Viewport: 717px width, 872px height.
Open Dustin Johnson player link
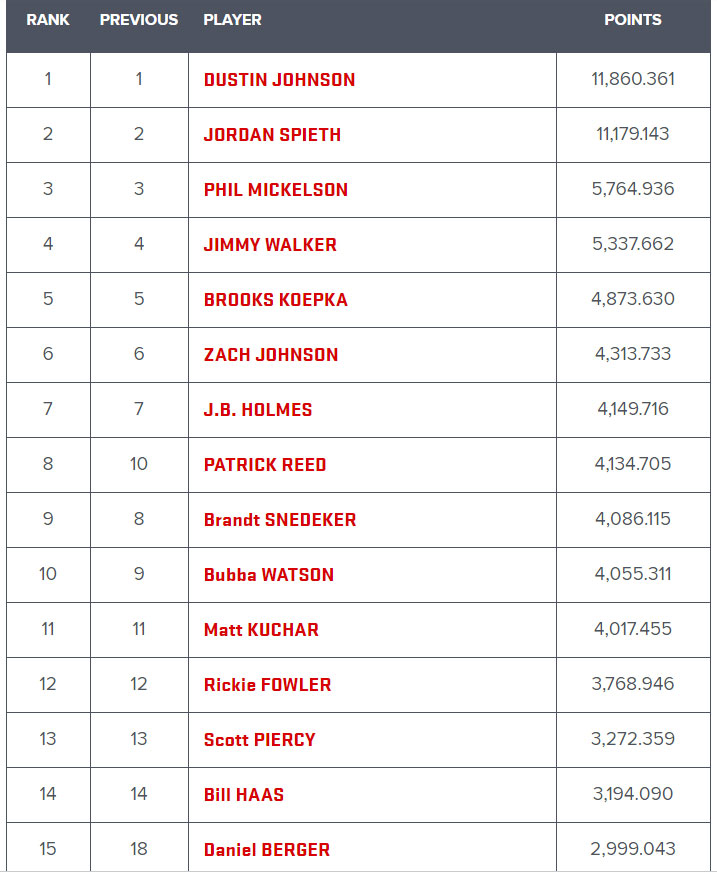click(x=279, y=80)
